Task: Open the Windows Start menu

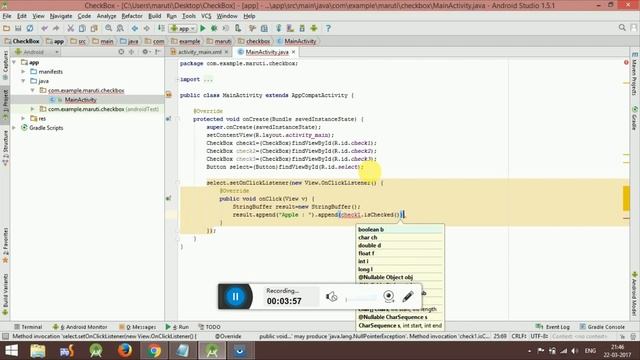Action: pos(11,351)
